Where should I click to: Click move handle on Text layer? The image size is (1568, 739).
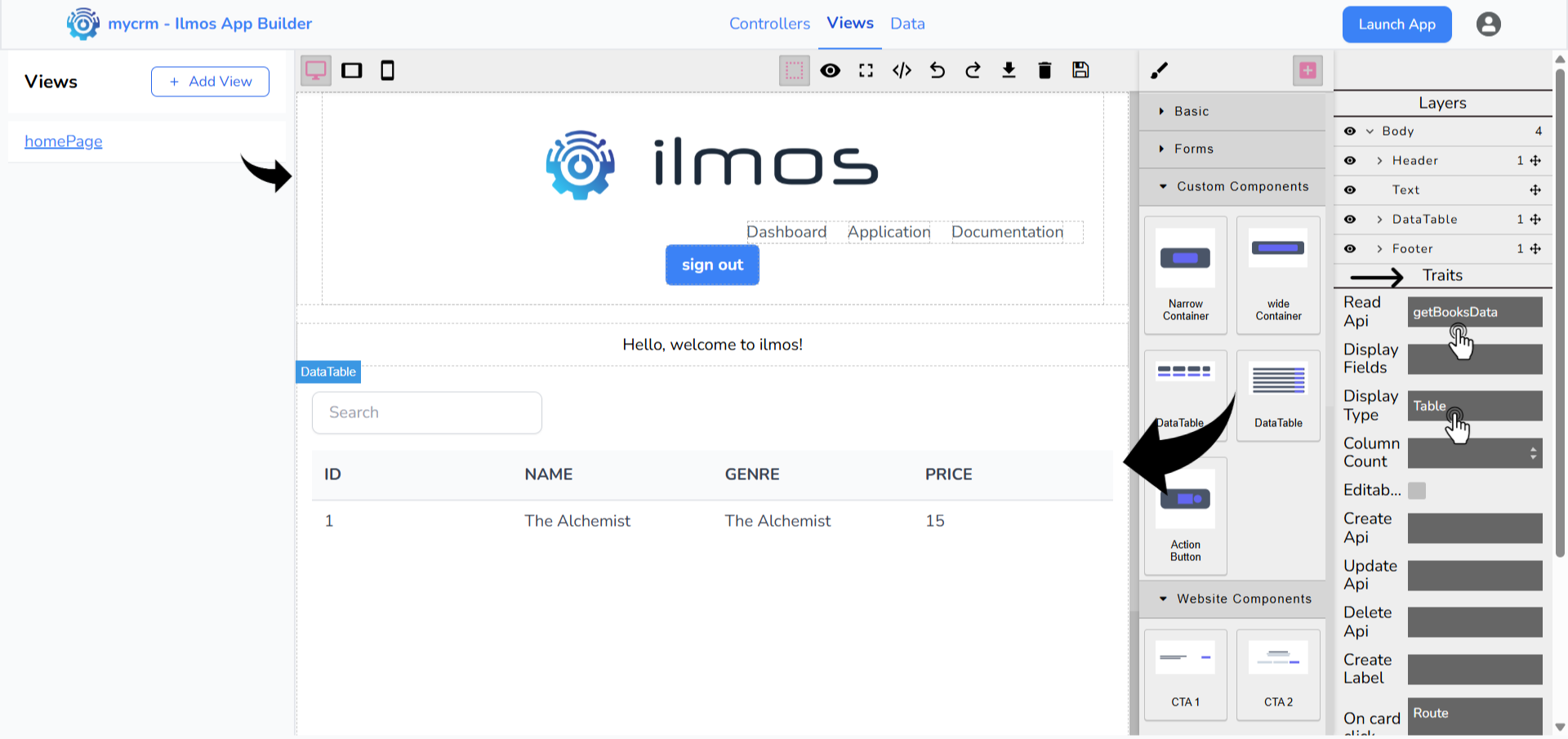click(x=1535, y=190)
